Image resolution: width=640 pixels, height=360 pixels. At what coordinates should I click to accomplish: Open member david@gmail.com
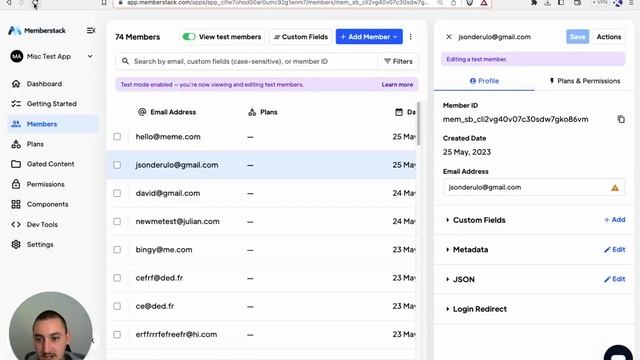click(x=168, y=193)
